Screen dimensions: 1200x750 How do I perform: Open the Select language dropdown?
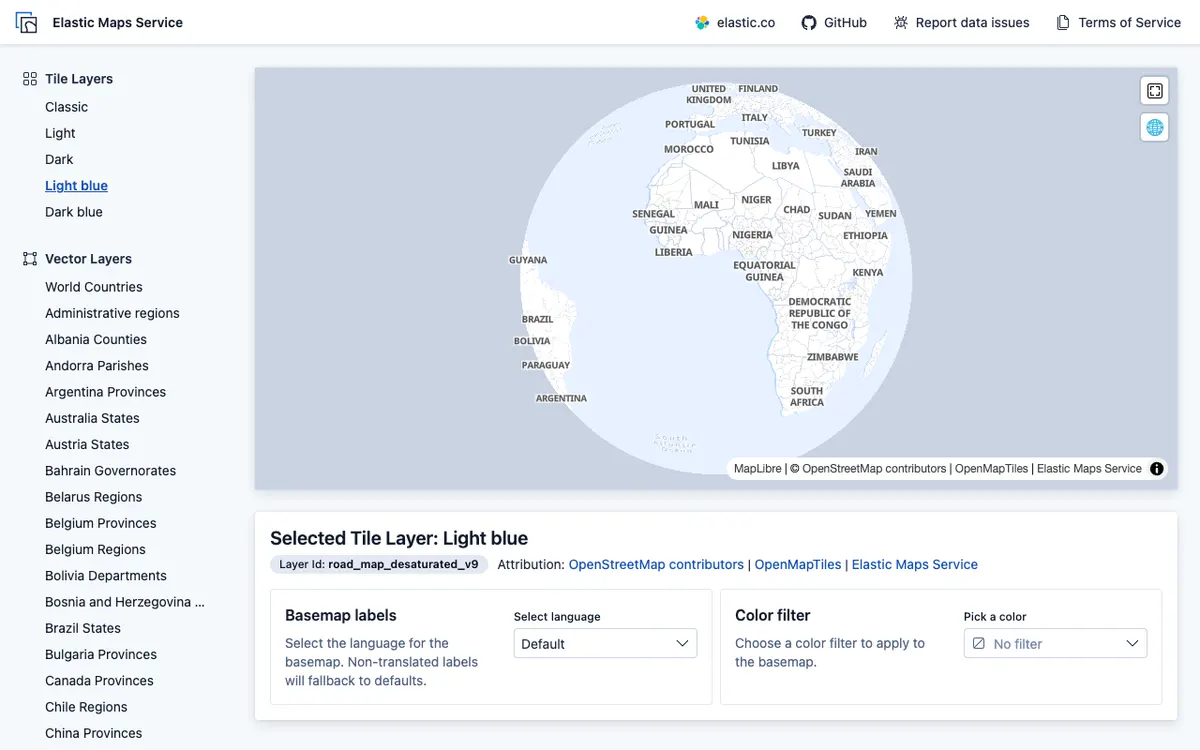(605, 643)
